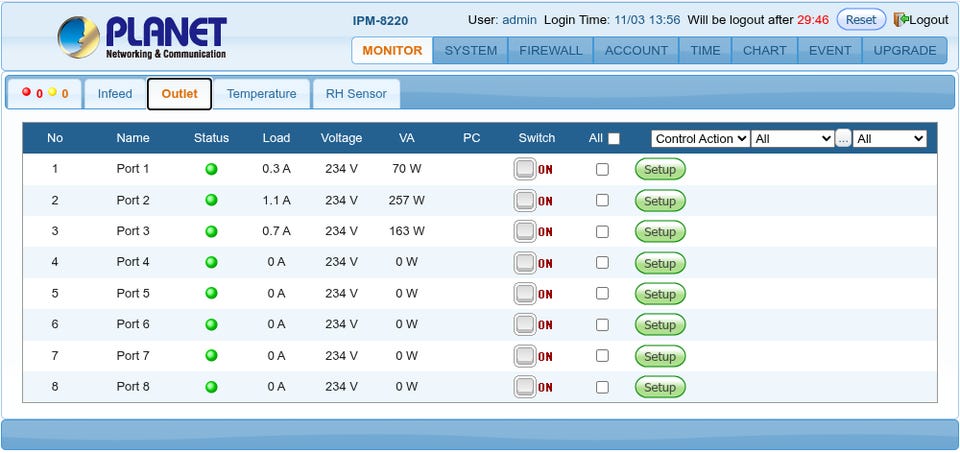Viewport: 960px width, 453px height.
Task: Open Setup for Port 1
Action: pyautogui.click(x=659, y=170)
